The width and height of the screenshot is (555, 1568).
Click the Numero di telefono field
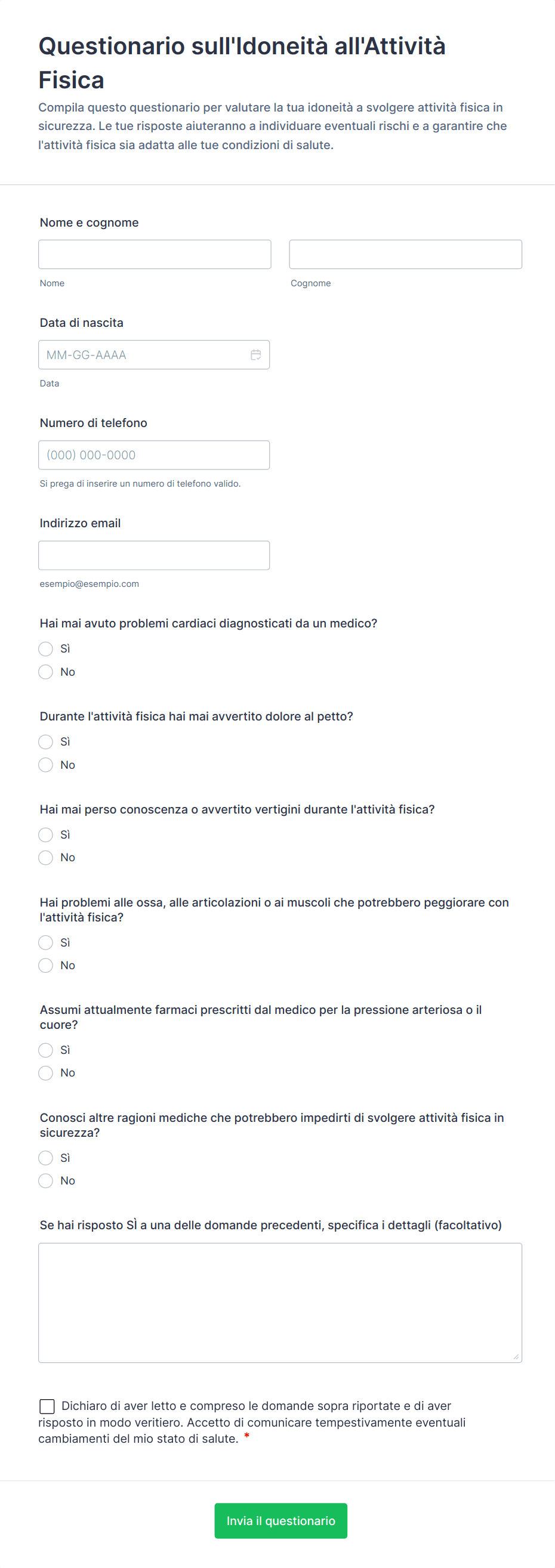tap(154, 455)
